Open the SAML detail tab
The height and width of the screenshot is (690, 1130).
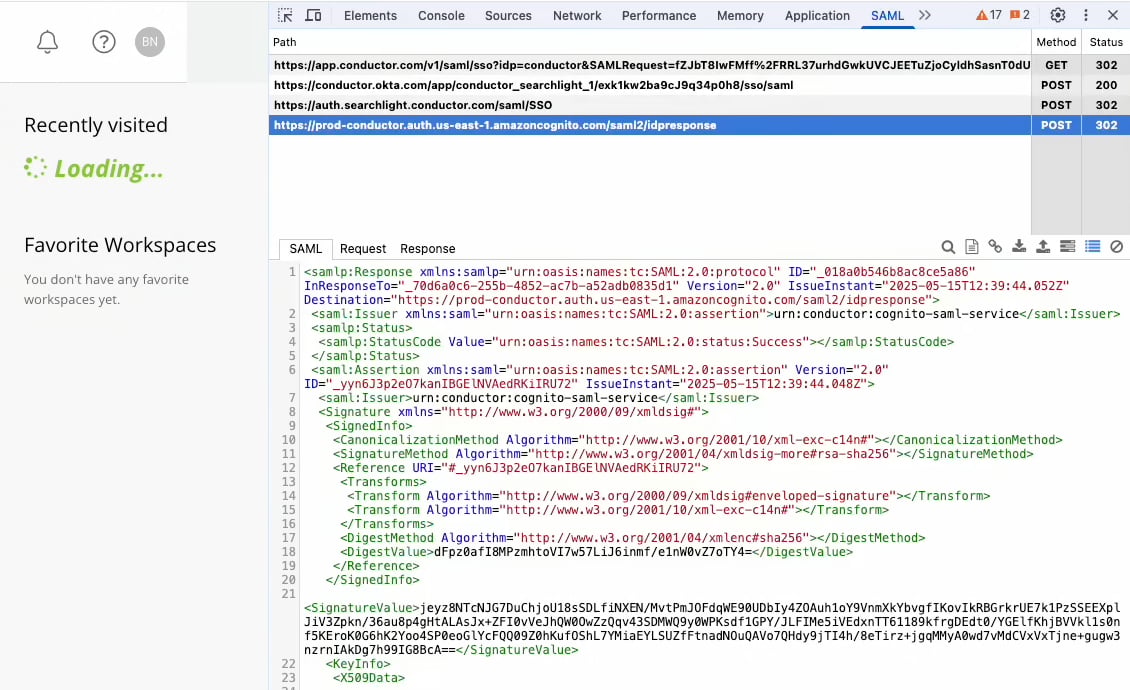click(x=306, y=249)
